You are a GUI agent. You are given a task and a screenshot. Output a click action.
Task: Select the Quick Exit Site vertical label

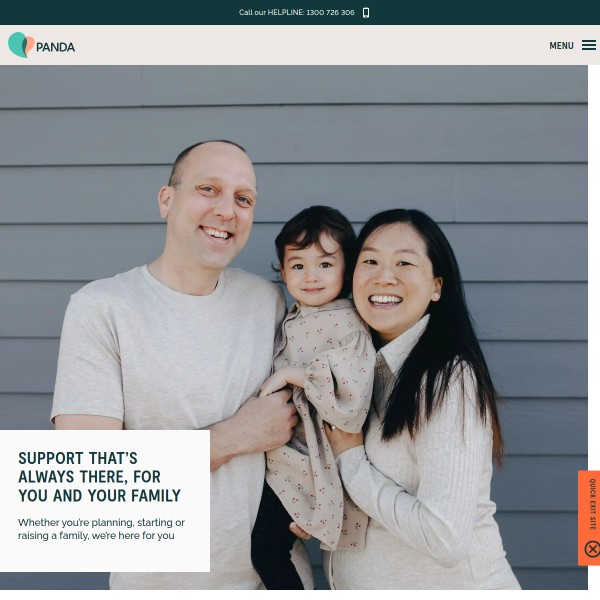pyautogui.click(x=592, y=504)
